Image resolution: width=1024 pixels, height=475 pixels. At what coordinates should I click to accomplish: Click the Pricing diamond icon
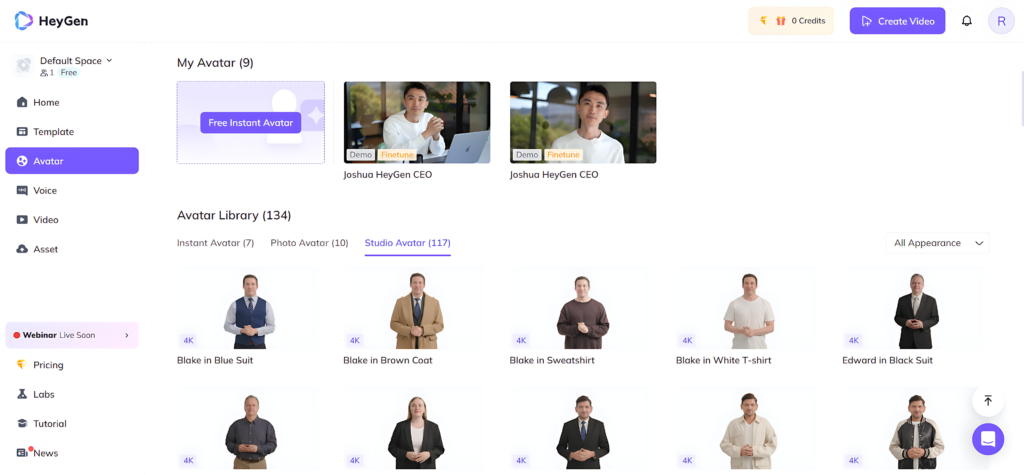click(22, 365)
